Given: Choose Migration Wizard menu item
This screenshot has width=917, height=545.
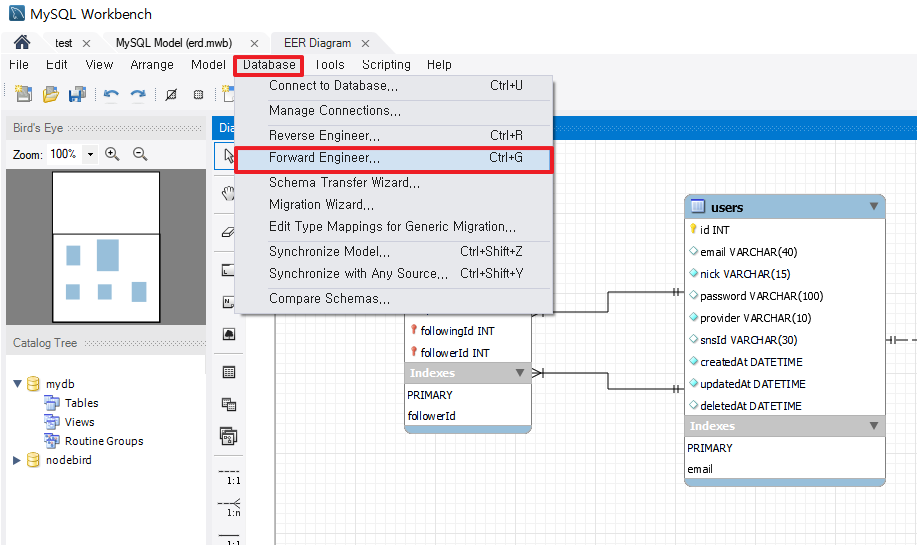Looking at the screenshot, I should [393, 205].
